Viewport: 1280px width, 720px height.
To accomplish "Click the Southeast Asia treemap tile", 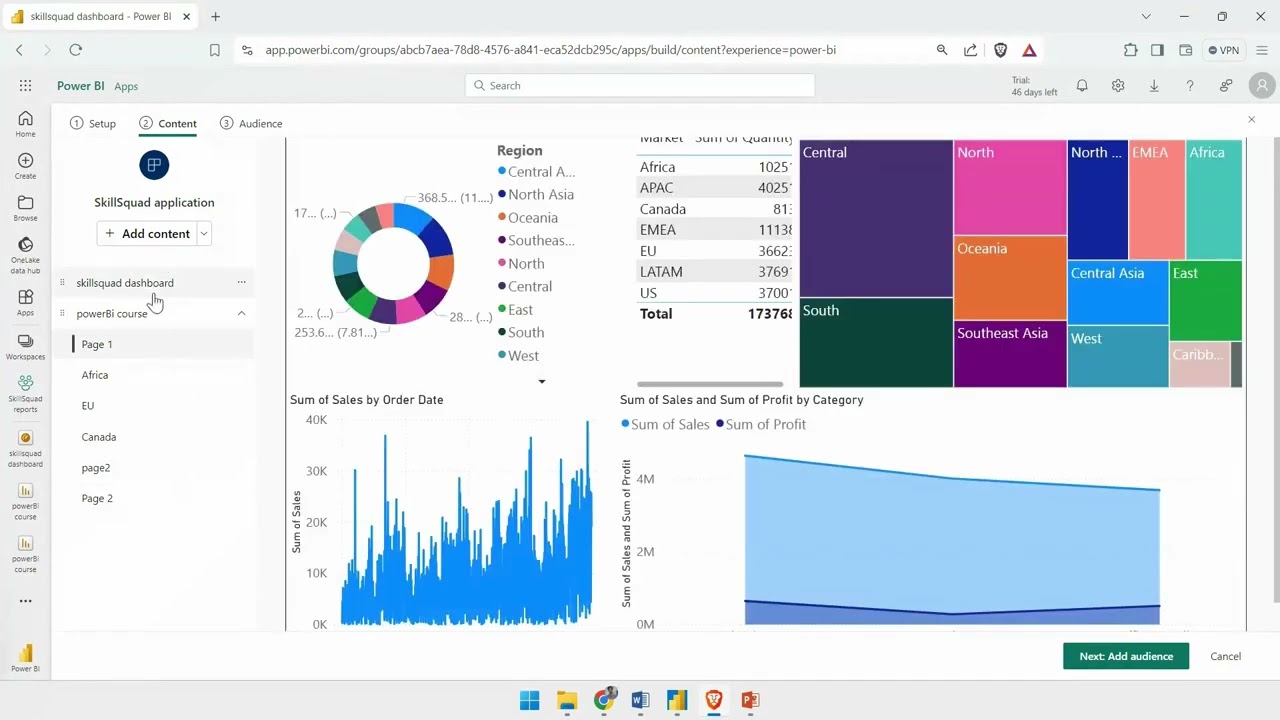I will 1010,354.
